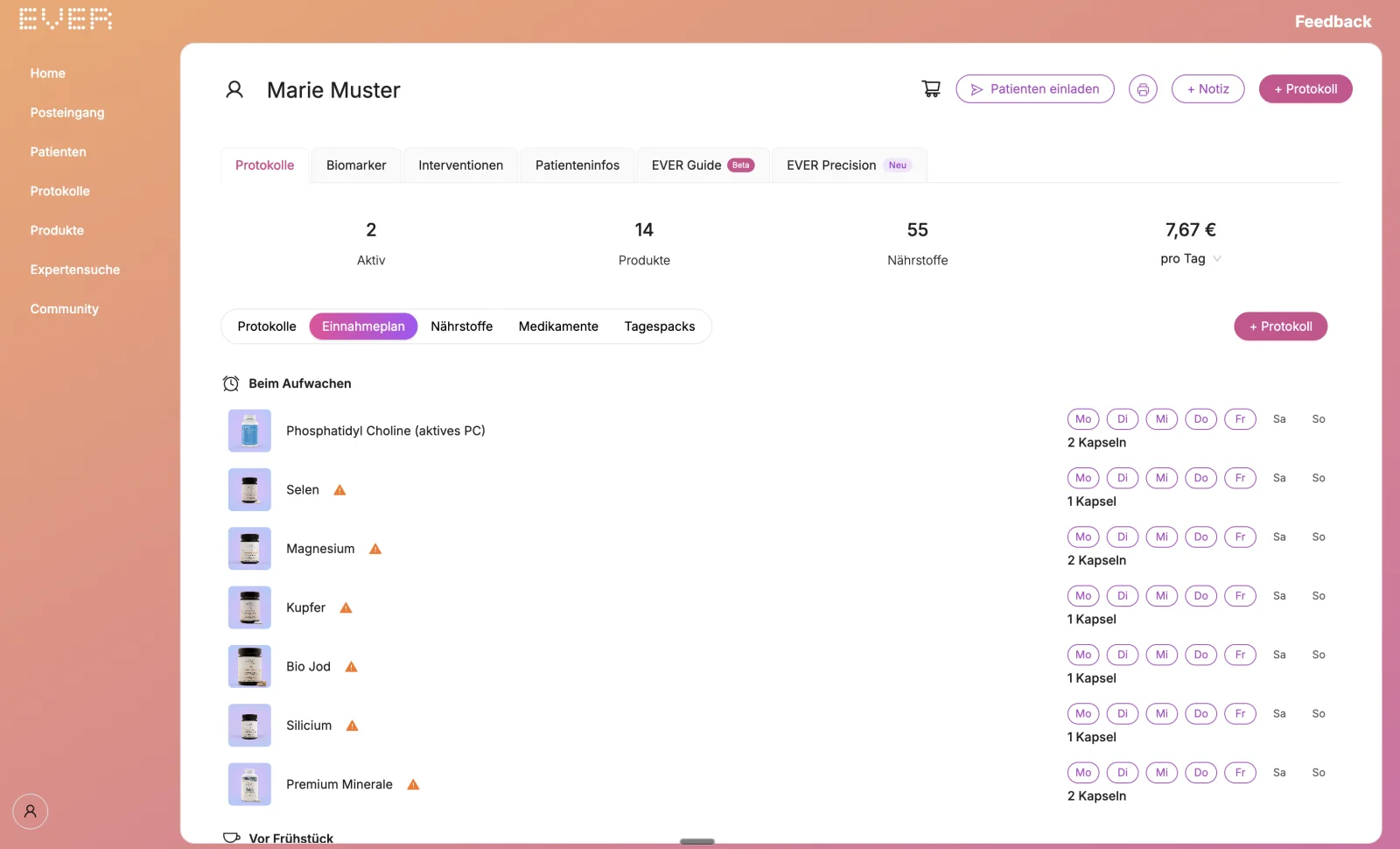This screenshot has width=1400, height=849.
Task: Click the warning icon next to Premium Minerale
Action: (x=414, y=784)
